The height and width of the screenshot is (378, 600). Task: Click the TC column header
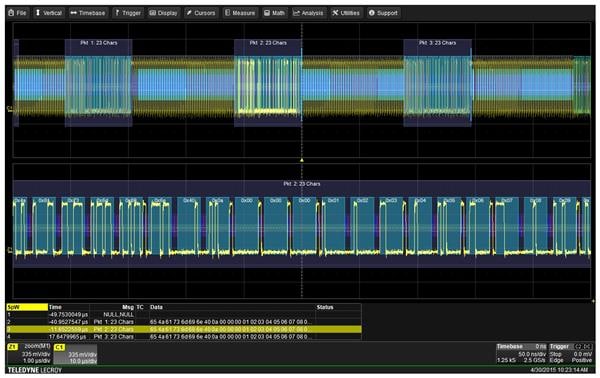pyautogui.click(x=140, y=307)
